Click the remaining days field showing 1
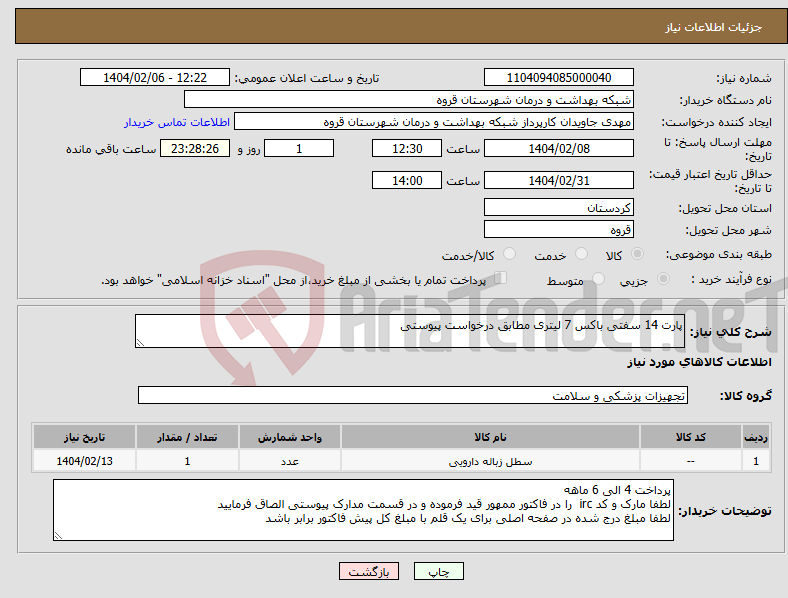 (x=299, y=149)
